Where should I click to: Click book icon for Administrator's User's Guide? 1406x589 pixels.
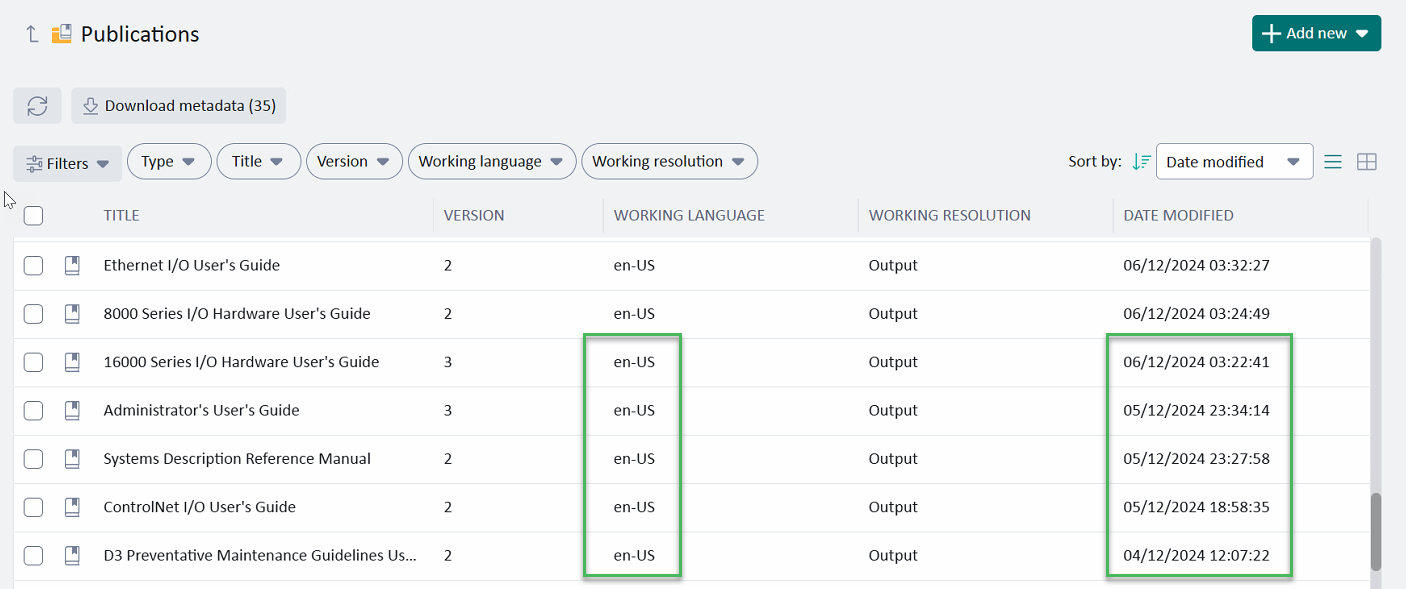click(x=72, y=410)
